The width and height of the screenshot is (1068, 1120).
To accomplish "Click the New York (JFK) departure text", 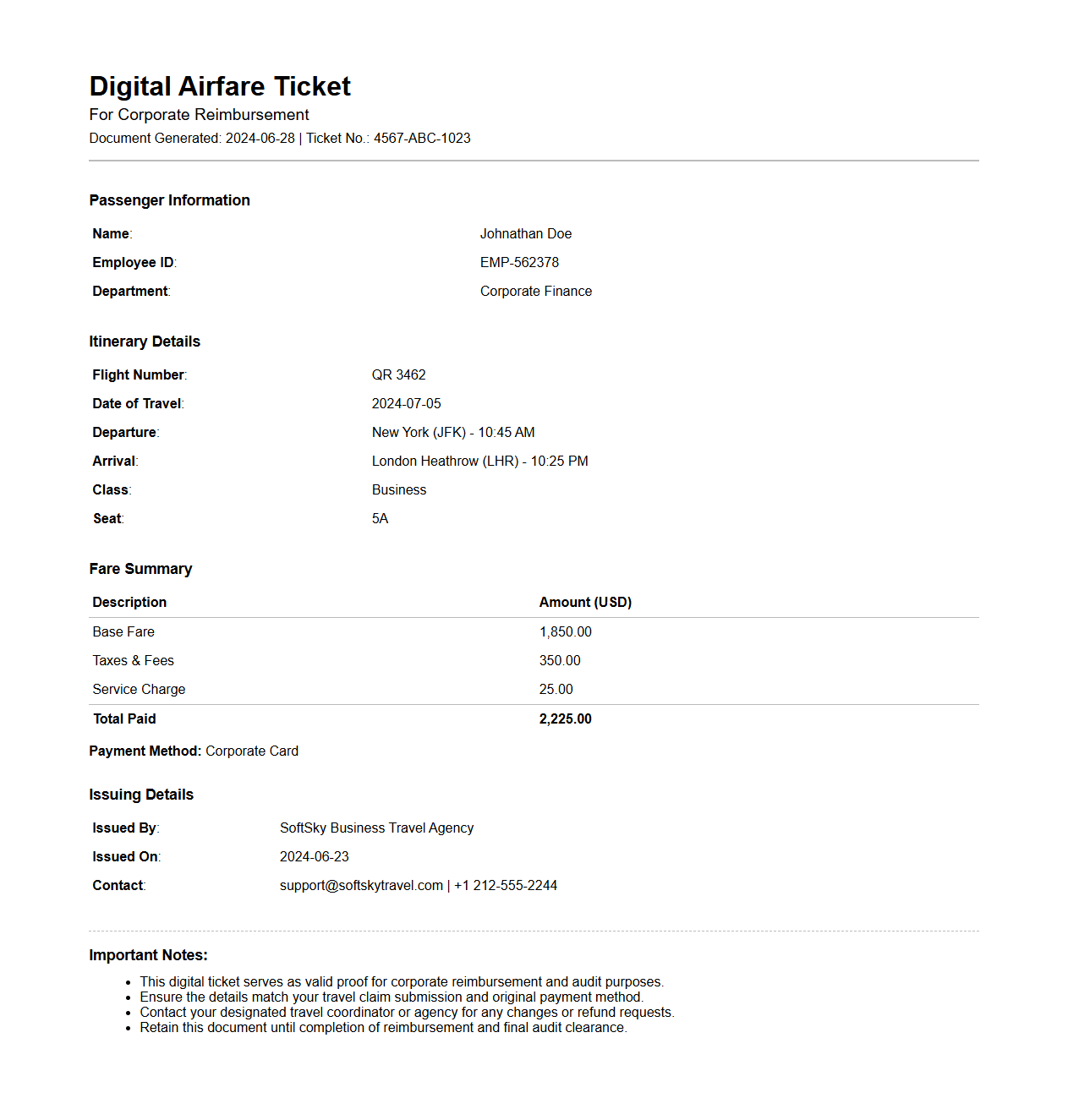I will click(x=419, y=433).
